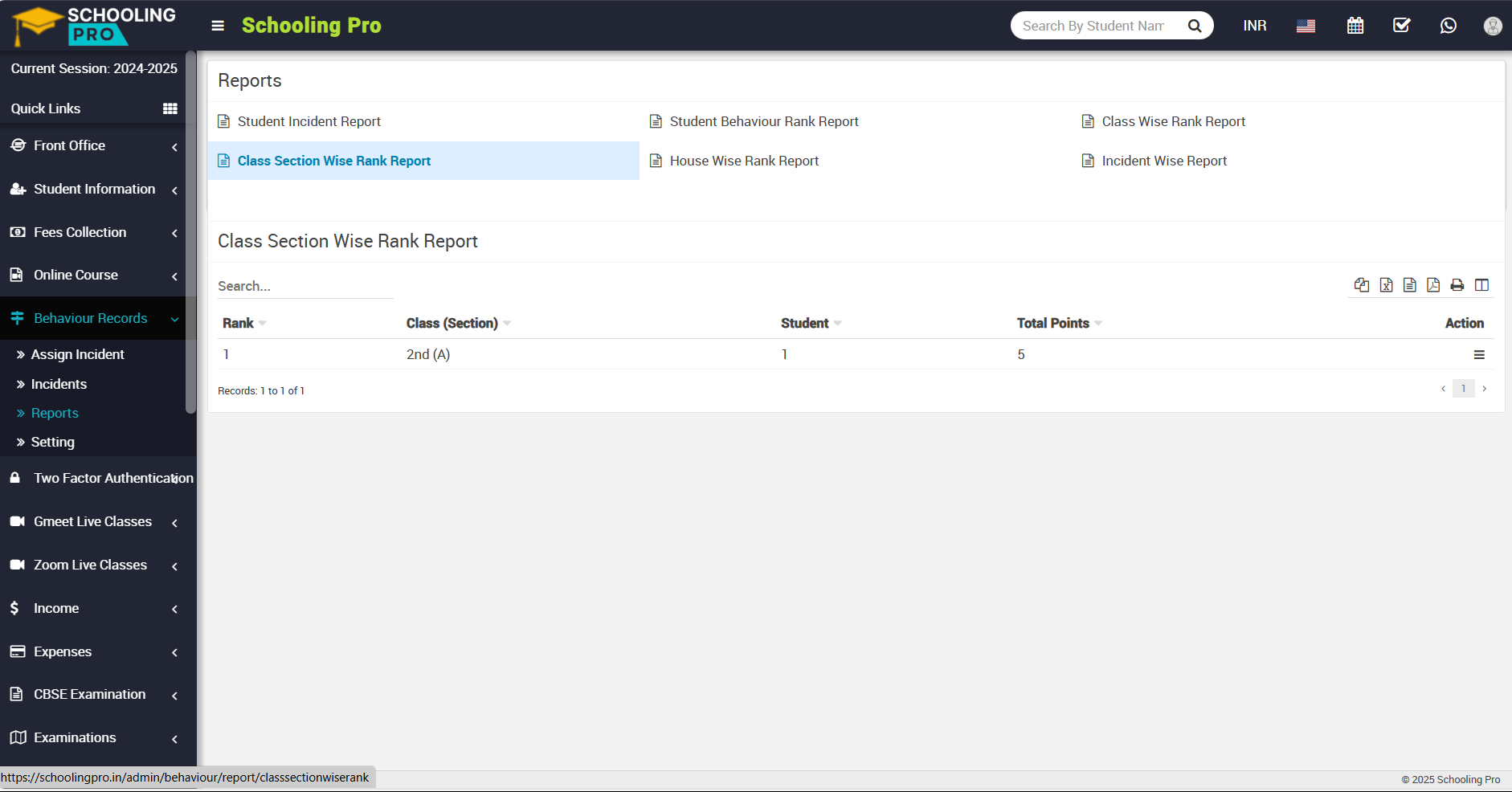This screenshot has width=1512, height=792.
Task: Click 'Records: 1 to 1 of 1' text
Action: [x=261, y=391]
